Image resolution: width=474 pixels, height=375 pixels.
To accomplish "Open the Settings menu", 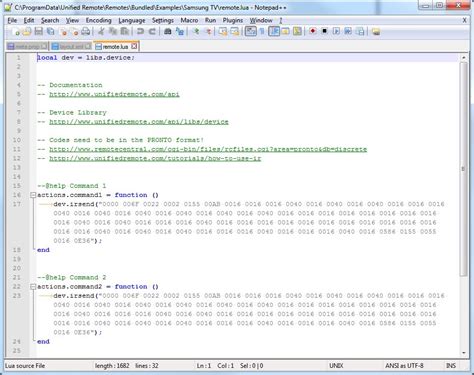I will (163, 20).
